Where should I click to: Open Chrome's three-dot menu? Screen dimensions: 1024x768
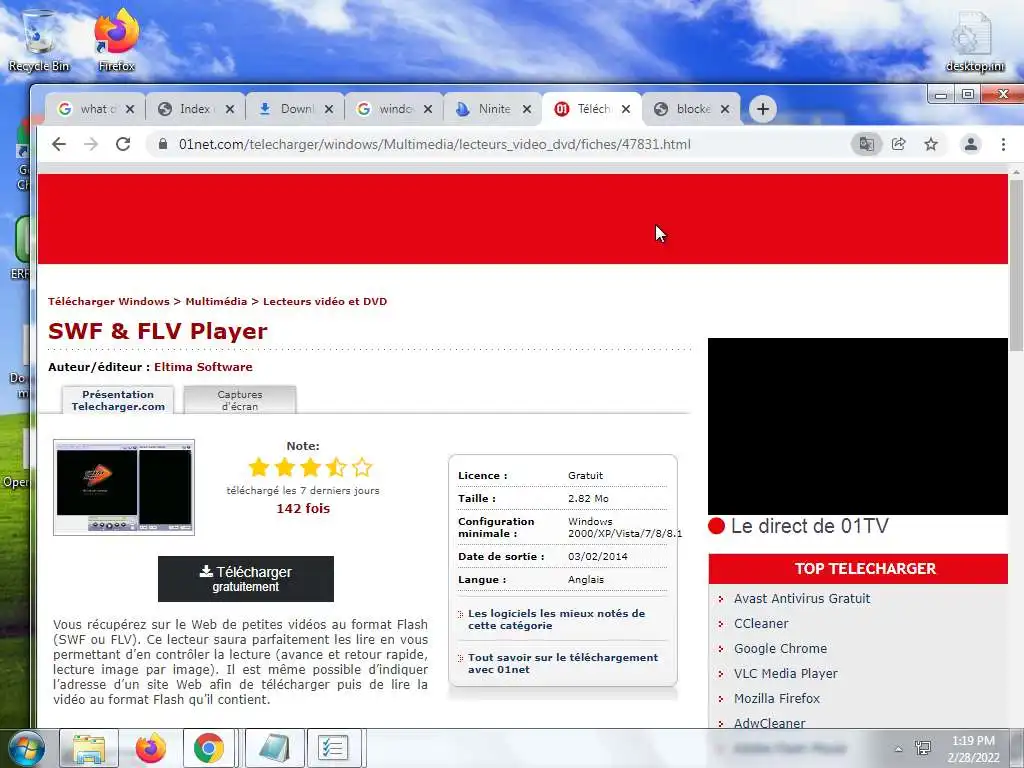click(1003, 144)
